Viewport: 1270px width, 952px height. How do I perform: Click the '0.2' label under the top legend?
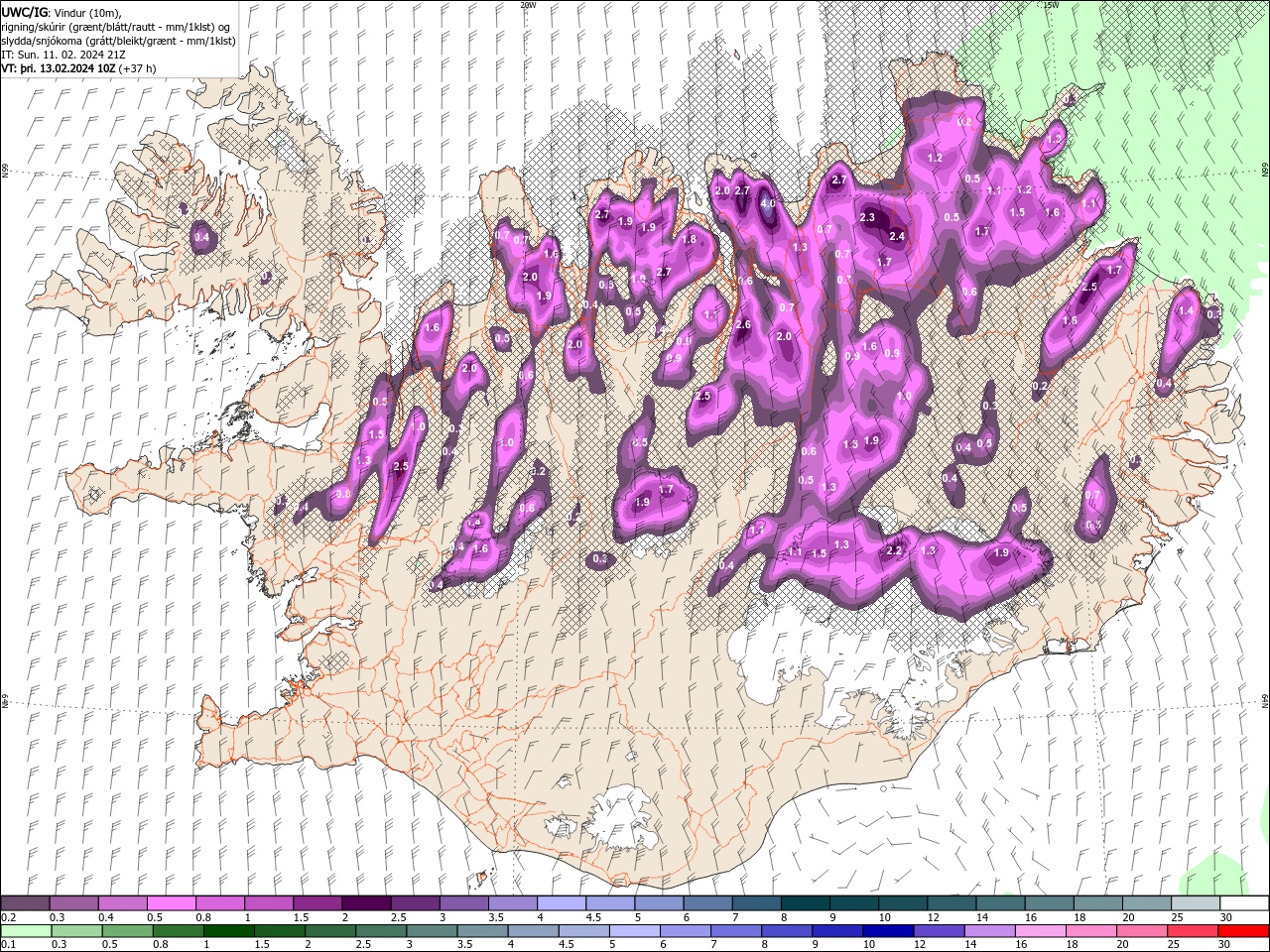tap(7, 917)
